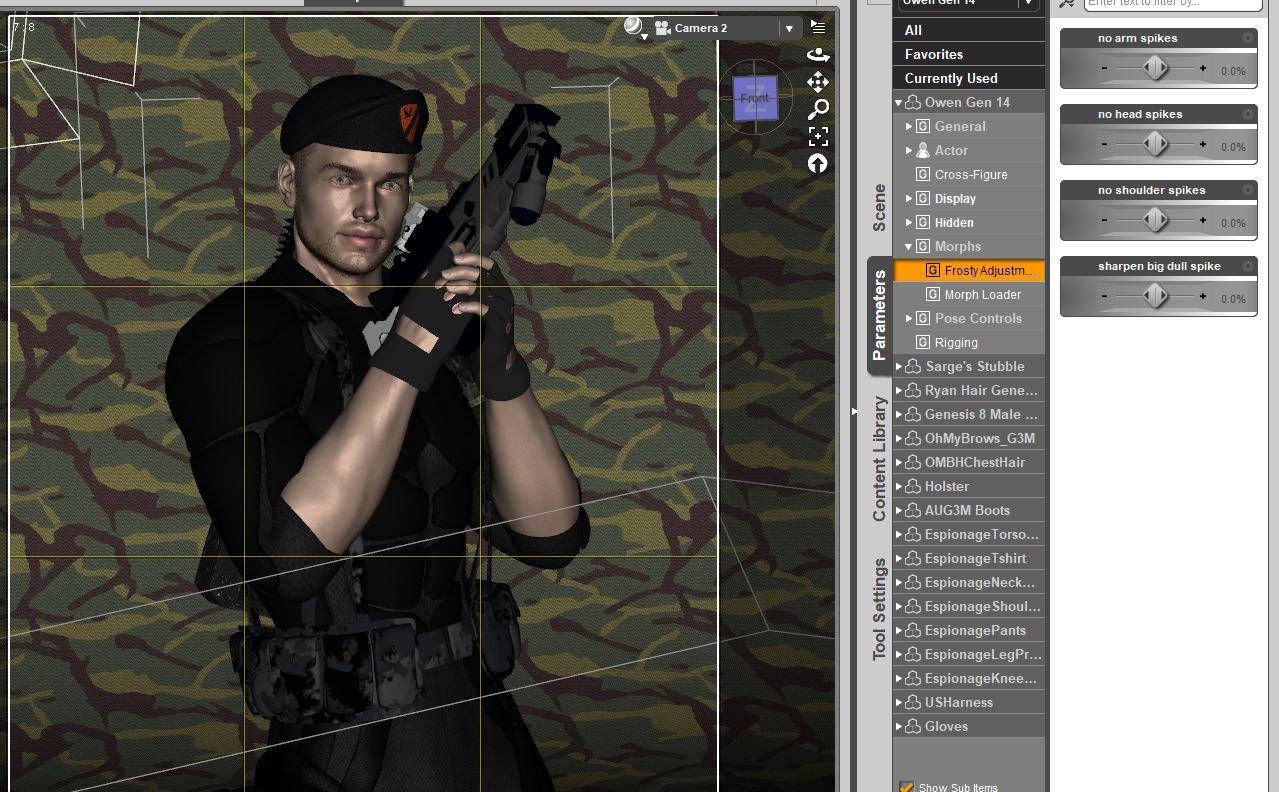Select the Currently Used filter category
Viewport: 1279px width, 792px height.
pos(969,78)
